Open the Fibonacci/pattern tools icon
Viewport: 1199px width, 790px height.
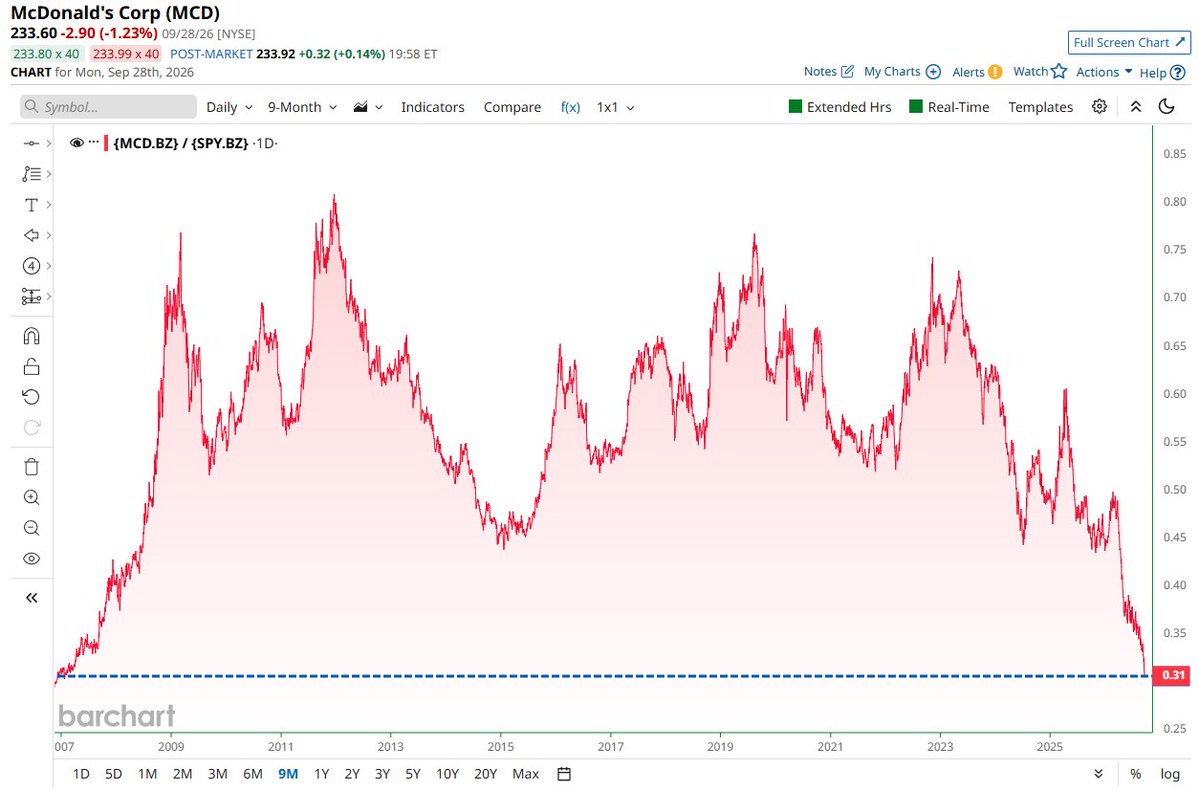pyautogui.click(x=31, y=174)
